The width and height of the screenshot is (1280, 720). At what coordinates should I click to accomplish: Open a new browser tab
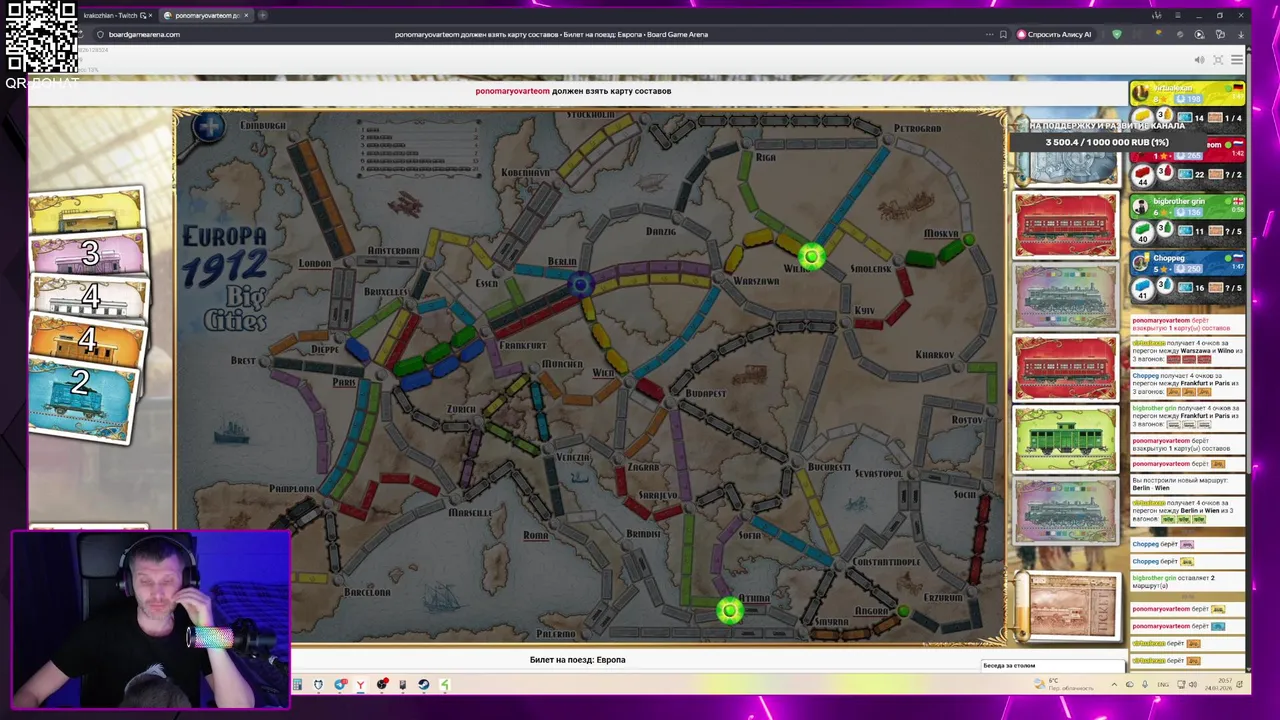point(262,15)
